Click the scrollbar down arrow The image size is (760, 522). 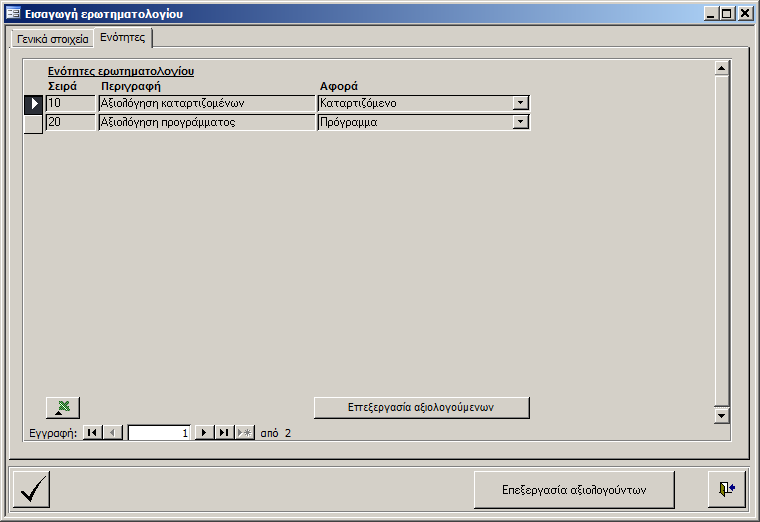720,415
